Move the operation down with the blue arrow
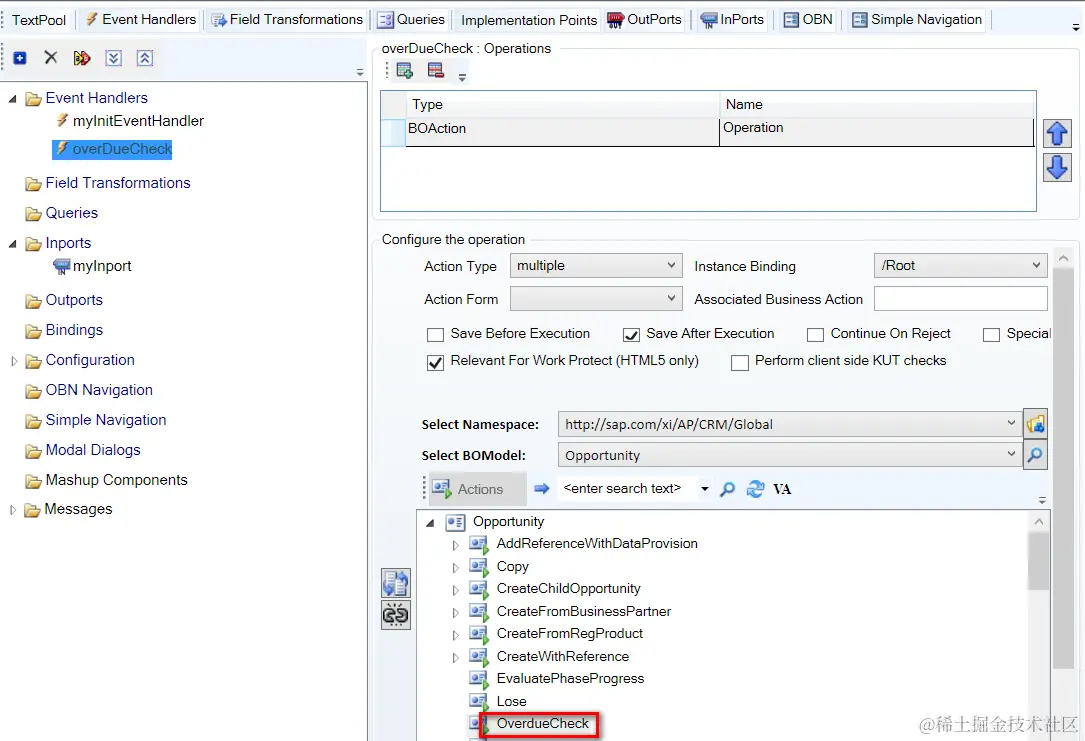The image size is (1085, 741). point(1057,167)
